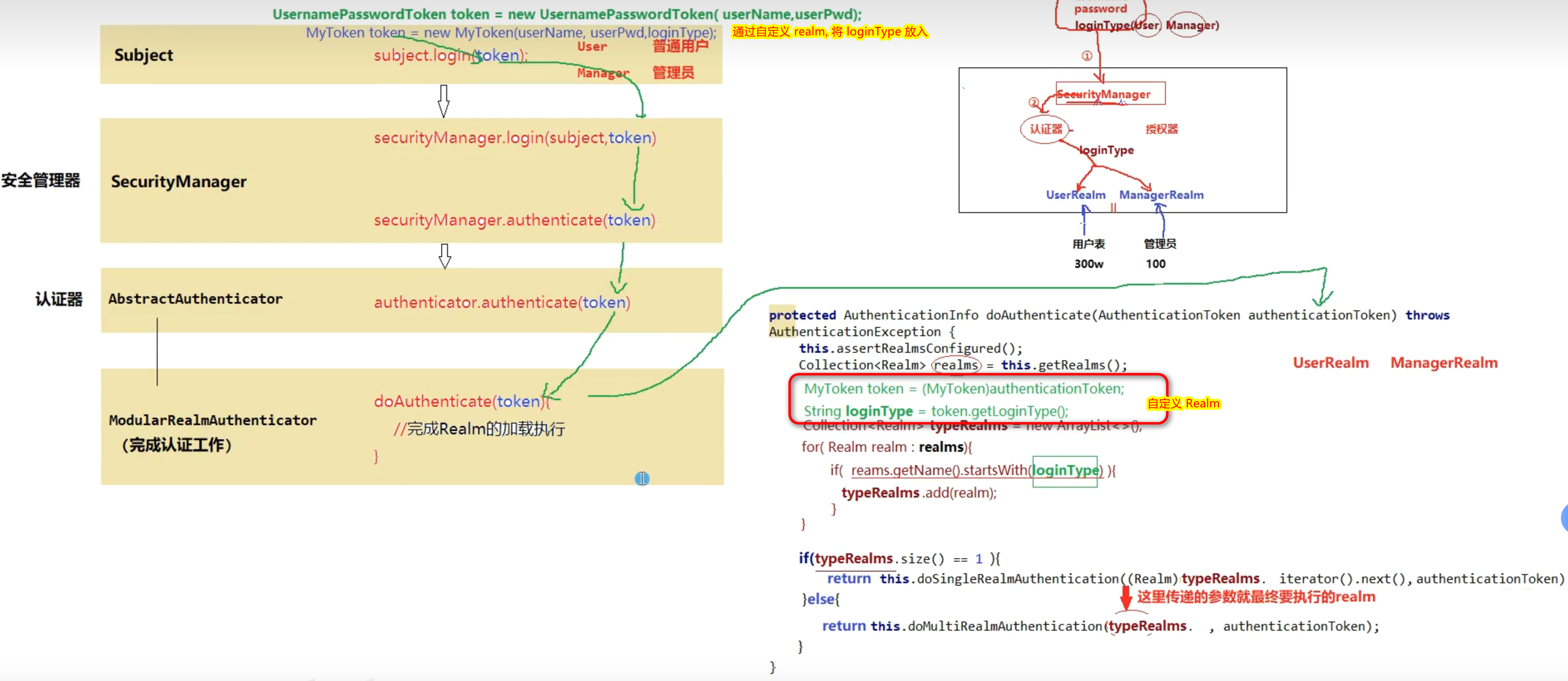Click 'loginType' label below the 认证器 oval
The width and height of the screenshot is (1568, 681).
1106,150
